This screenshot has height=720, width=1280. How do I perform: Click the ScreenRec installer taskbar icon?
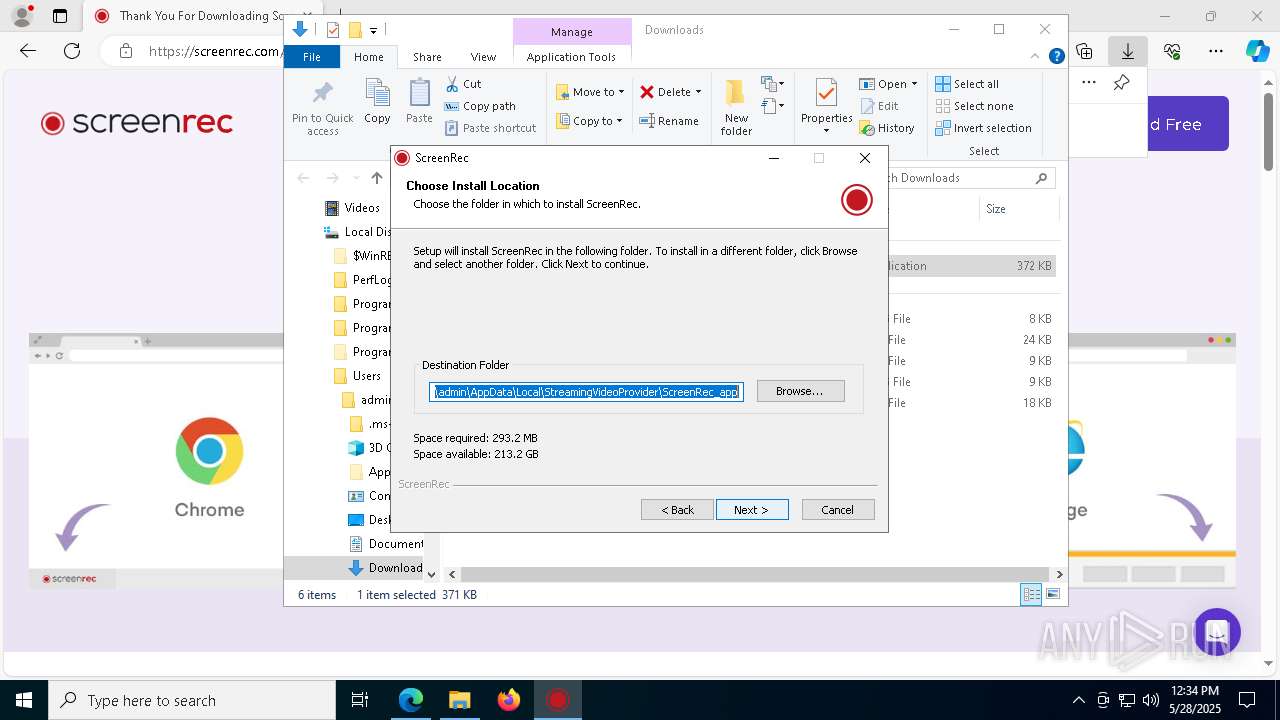(x=558, y=700)
